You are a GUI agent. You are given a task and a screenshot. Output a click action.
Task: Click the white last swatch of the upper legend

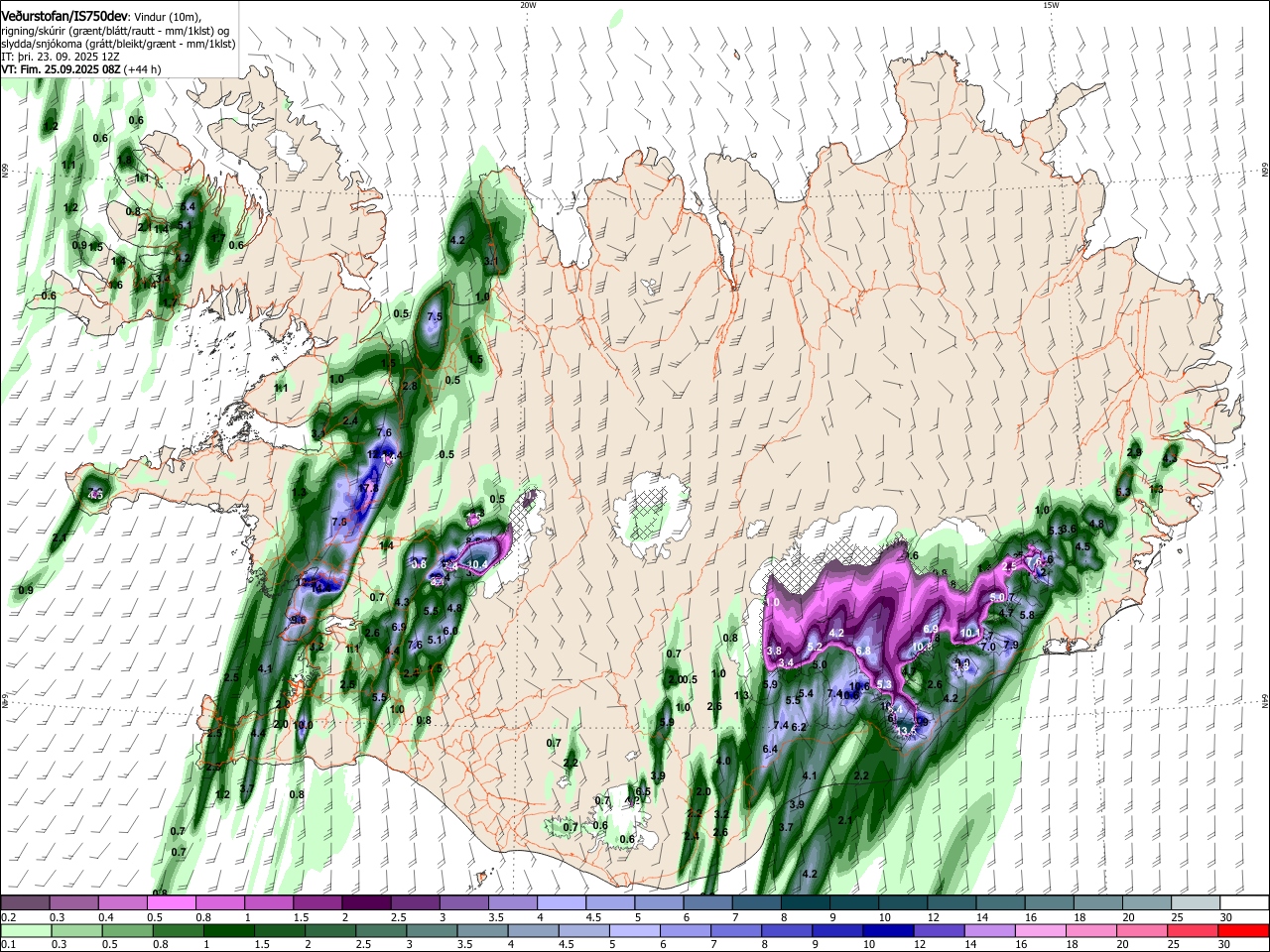[1243, 902]
